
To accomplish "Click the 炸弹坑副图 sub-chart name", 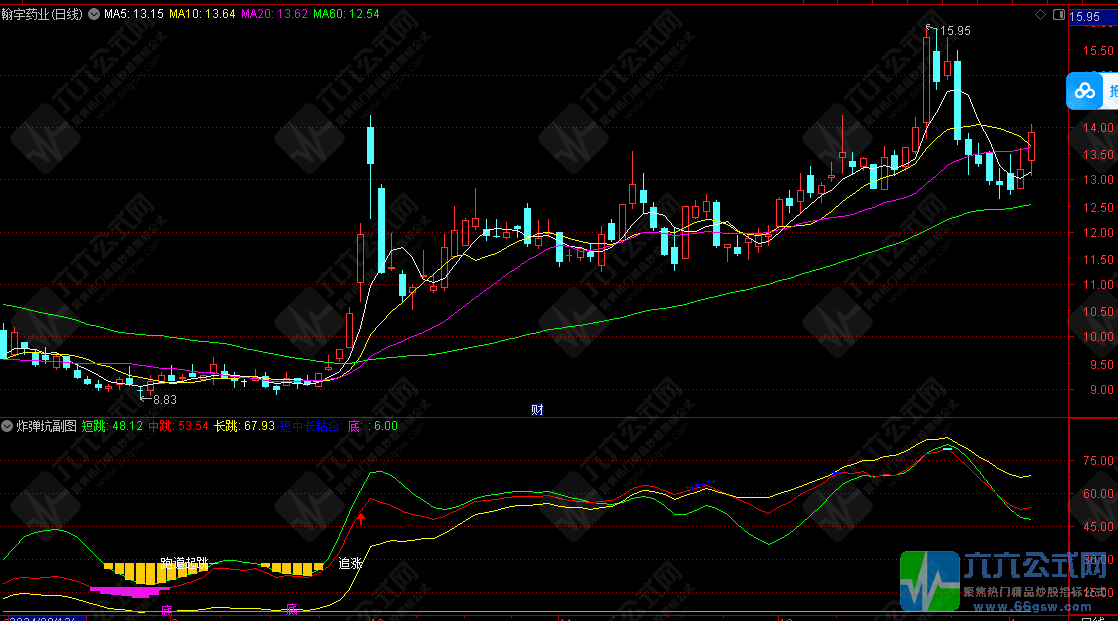I will pos(46,426).
